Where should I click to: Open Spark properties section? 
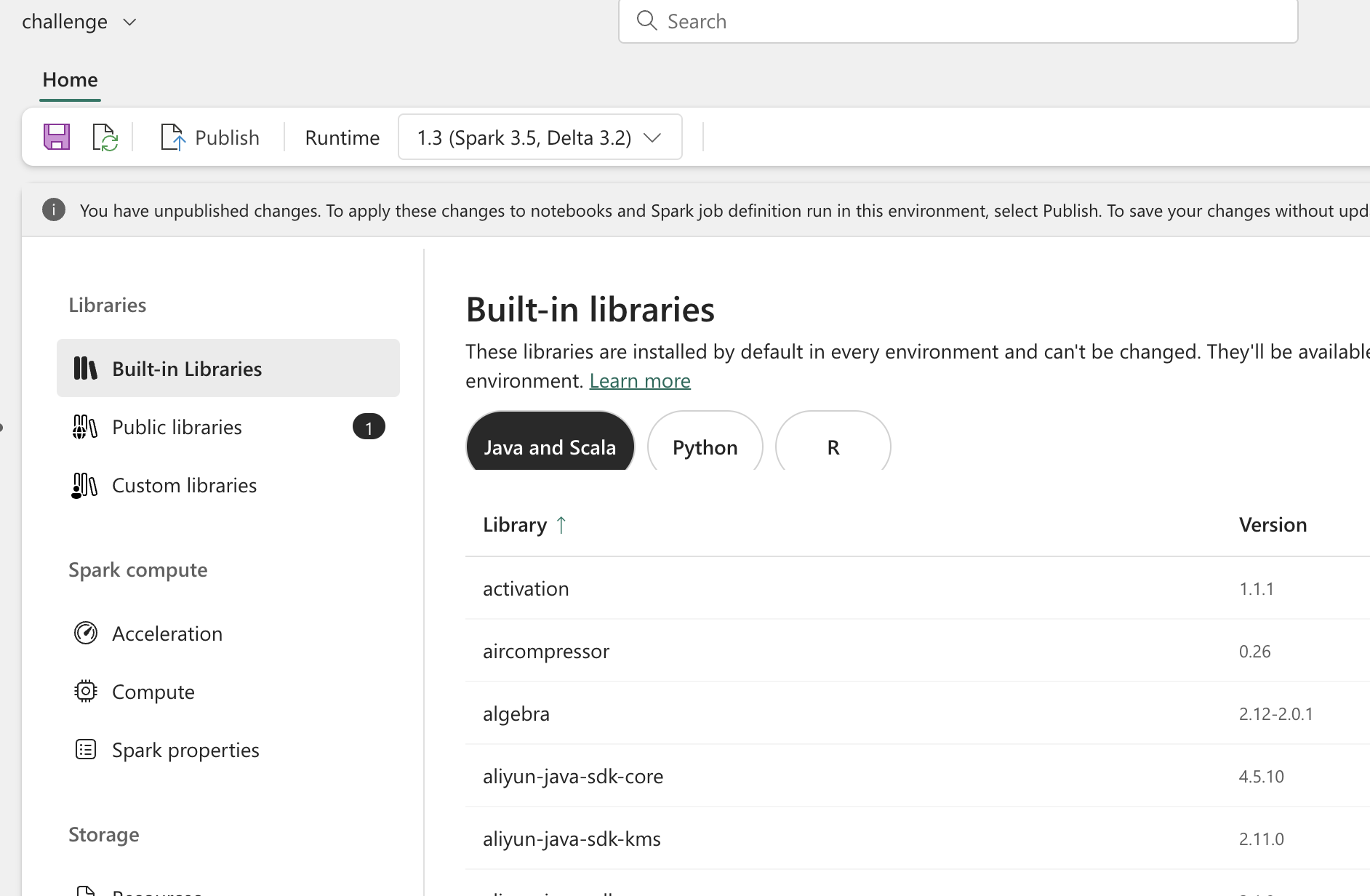228,749
